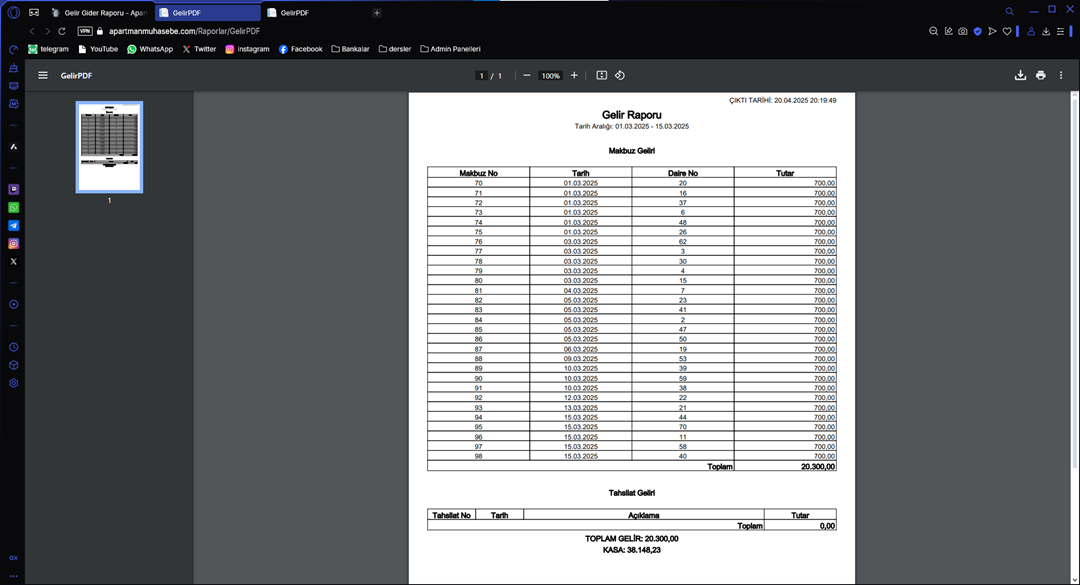Image resolution: width=1080 pixels, height=585 pixels.
Task: Expand the Admin Panelleri bookmark folder
Action: [450, 49]
